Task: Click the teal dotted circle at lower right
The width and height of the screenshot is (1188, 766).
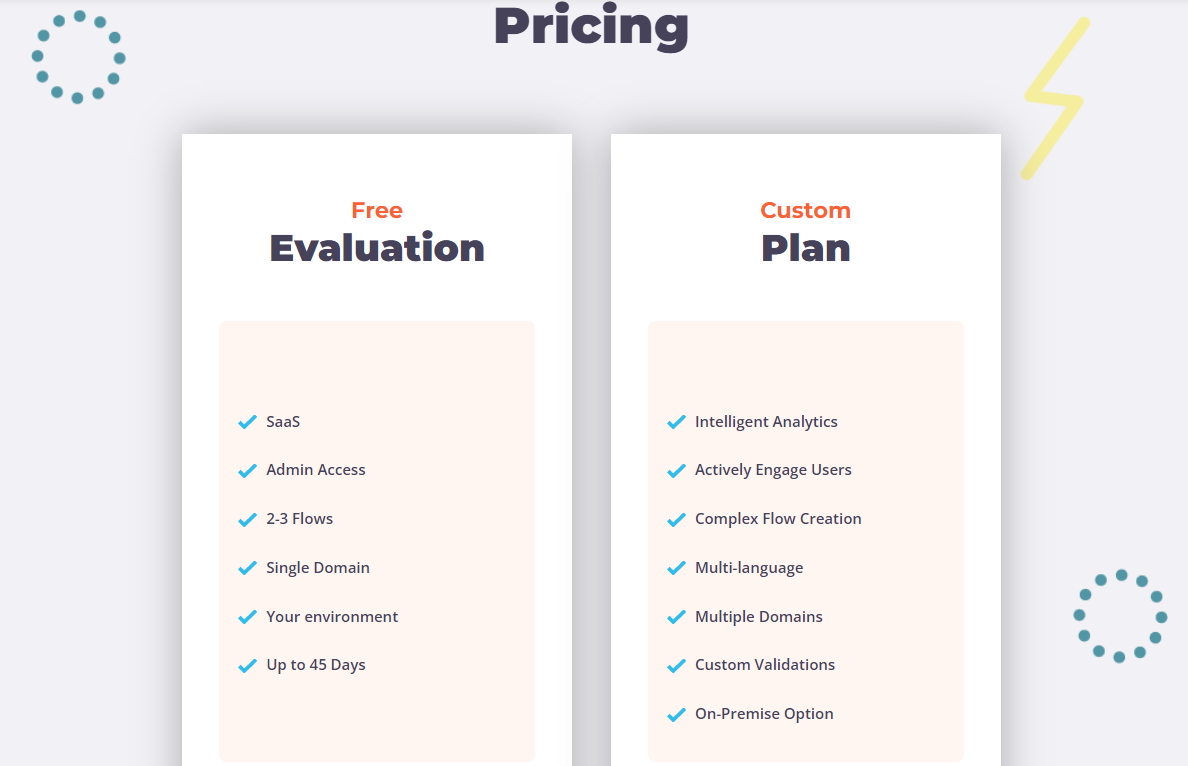Action: click(1121, 616)
